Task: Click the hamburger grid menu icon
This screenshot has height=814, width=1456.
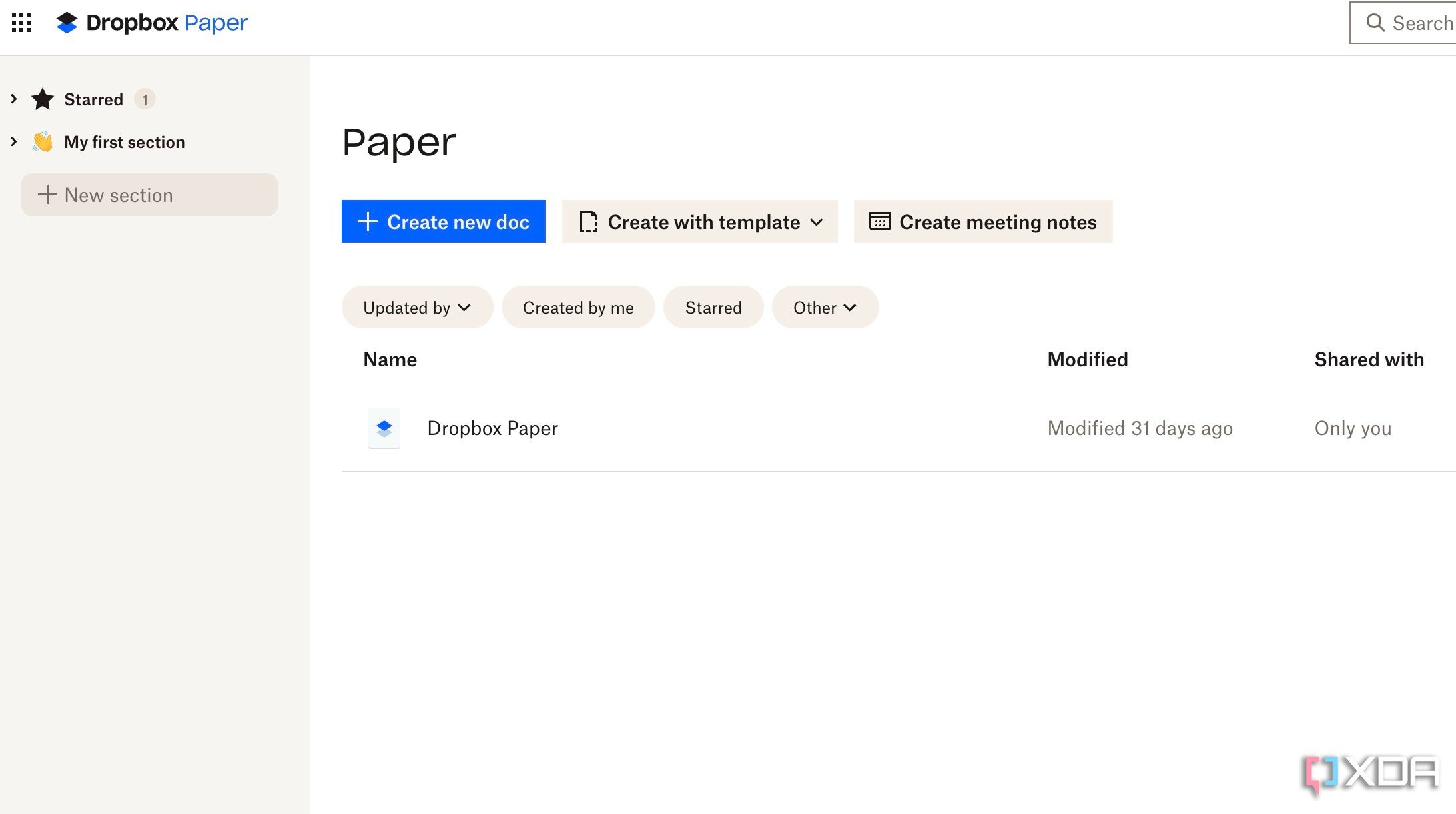Action: click(21, 22)
